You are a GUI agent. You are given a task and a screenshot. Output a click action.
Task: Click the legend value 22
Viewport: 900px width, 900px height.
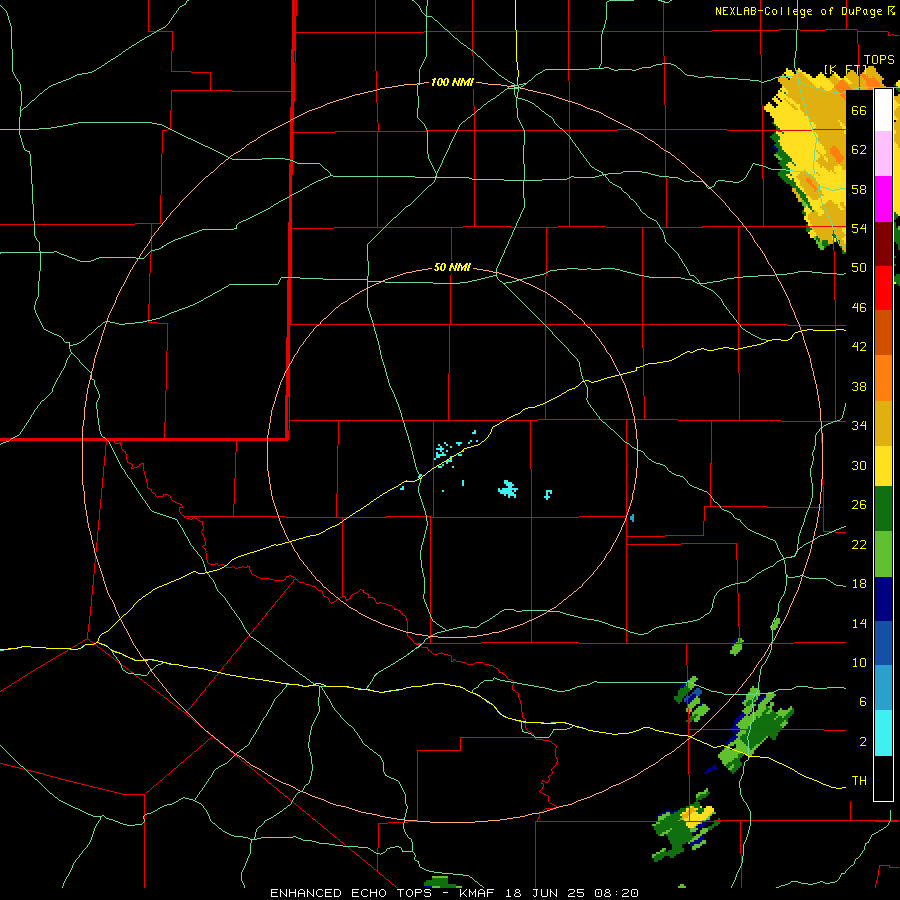859,544
